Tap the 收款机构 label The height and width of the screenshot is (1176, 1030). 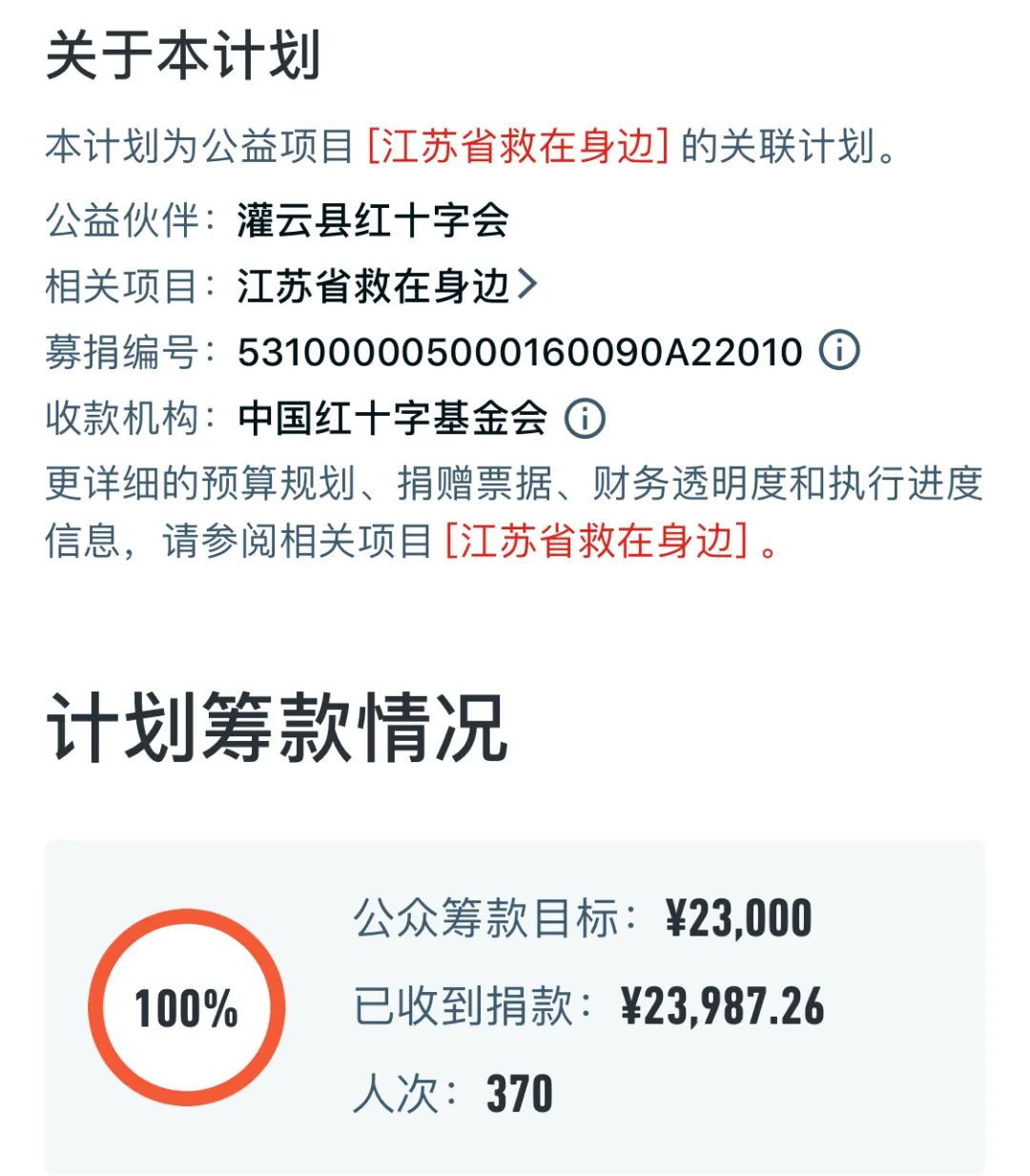click(122, 418)
